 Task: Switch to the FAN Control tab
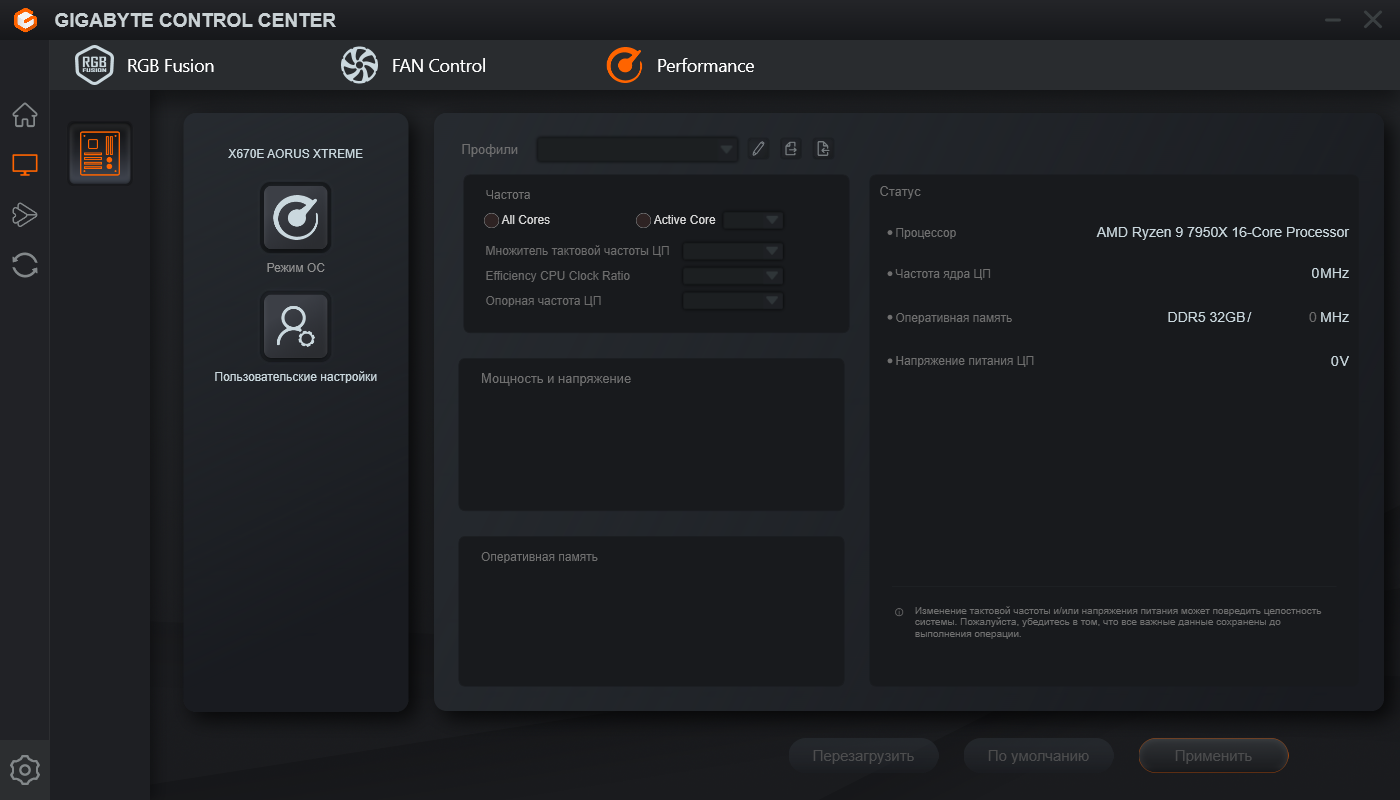click(413, 66)
